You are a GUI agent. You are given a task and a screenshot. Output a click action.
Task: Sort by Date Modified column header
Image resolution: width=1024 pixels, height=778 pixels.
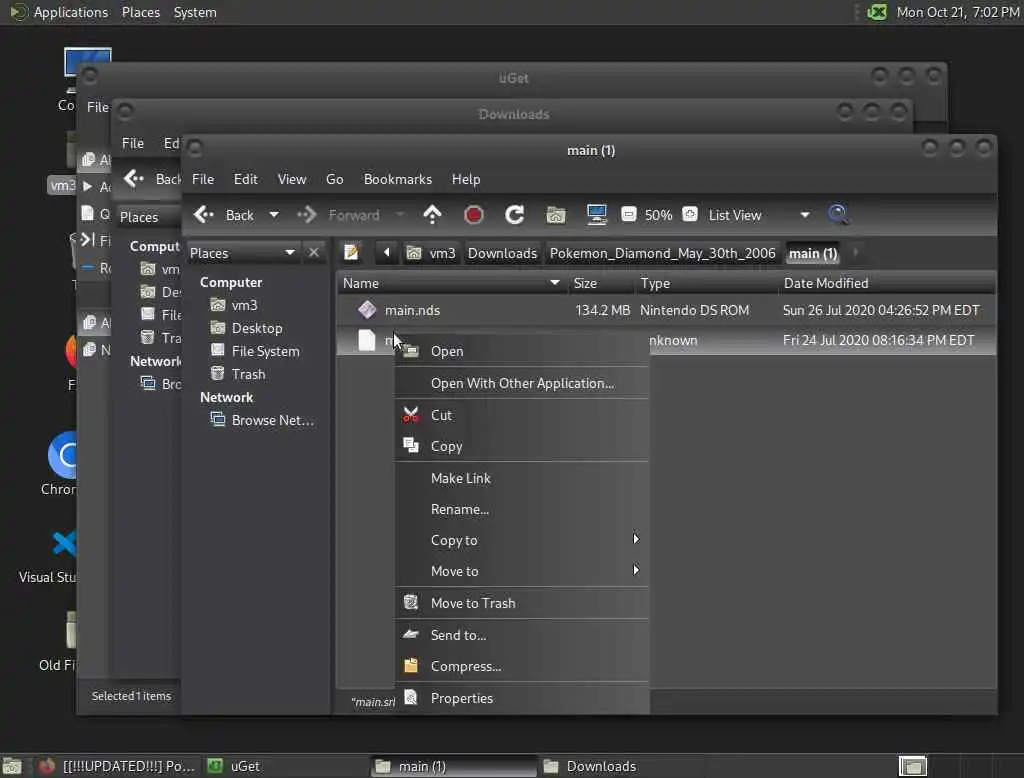pos(887,283)
